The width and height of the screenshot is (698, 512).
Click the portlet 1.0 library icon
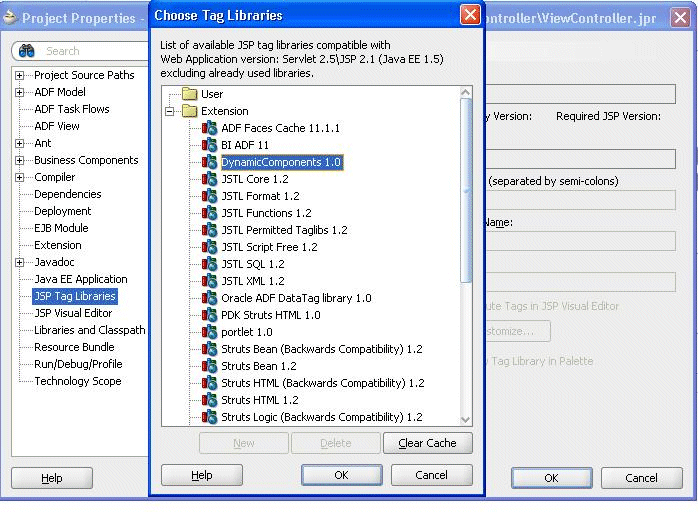209,332
